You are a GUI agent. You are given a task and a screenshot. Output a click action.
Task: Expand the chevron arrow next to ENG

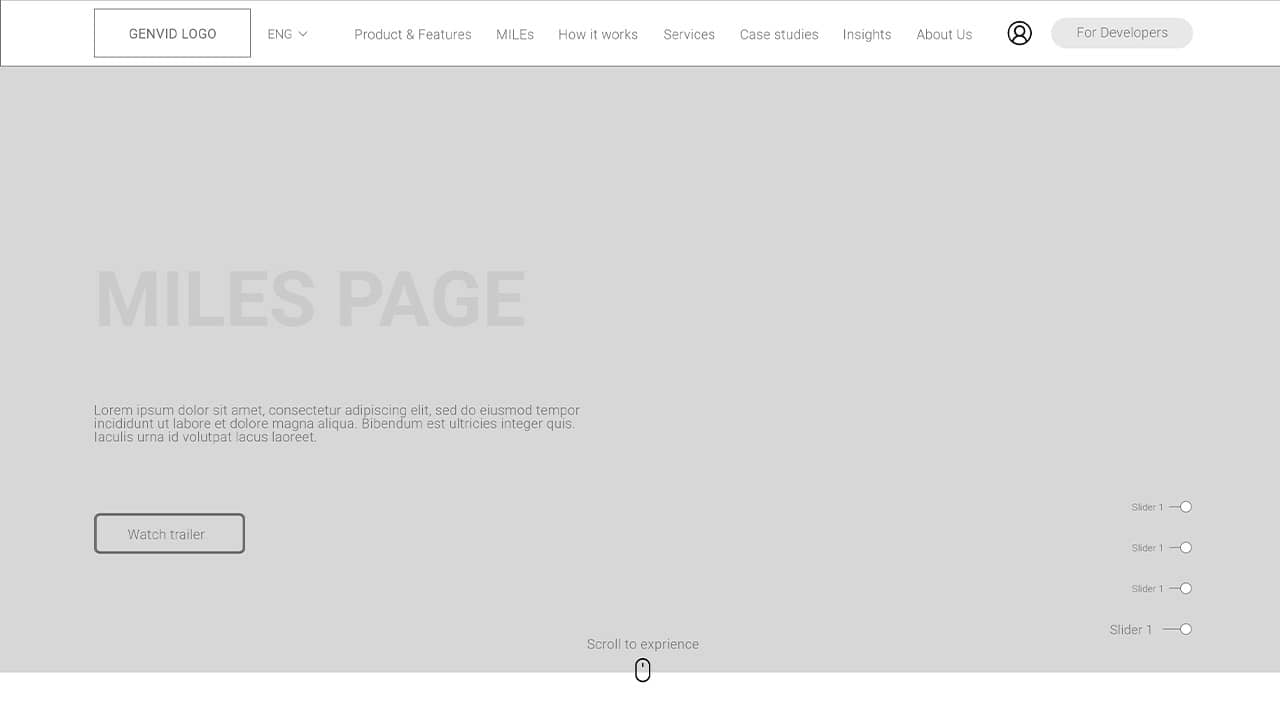[303, 34]
